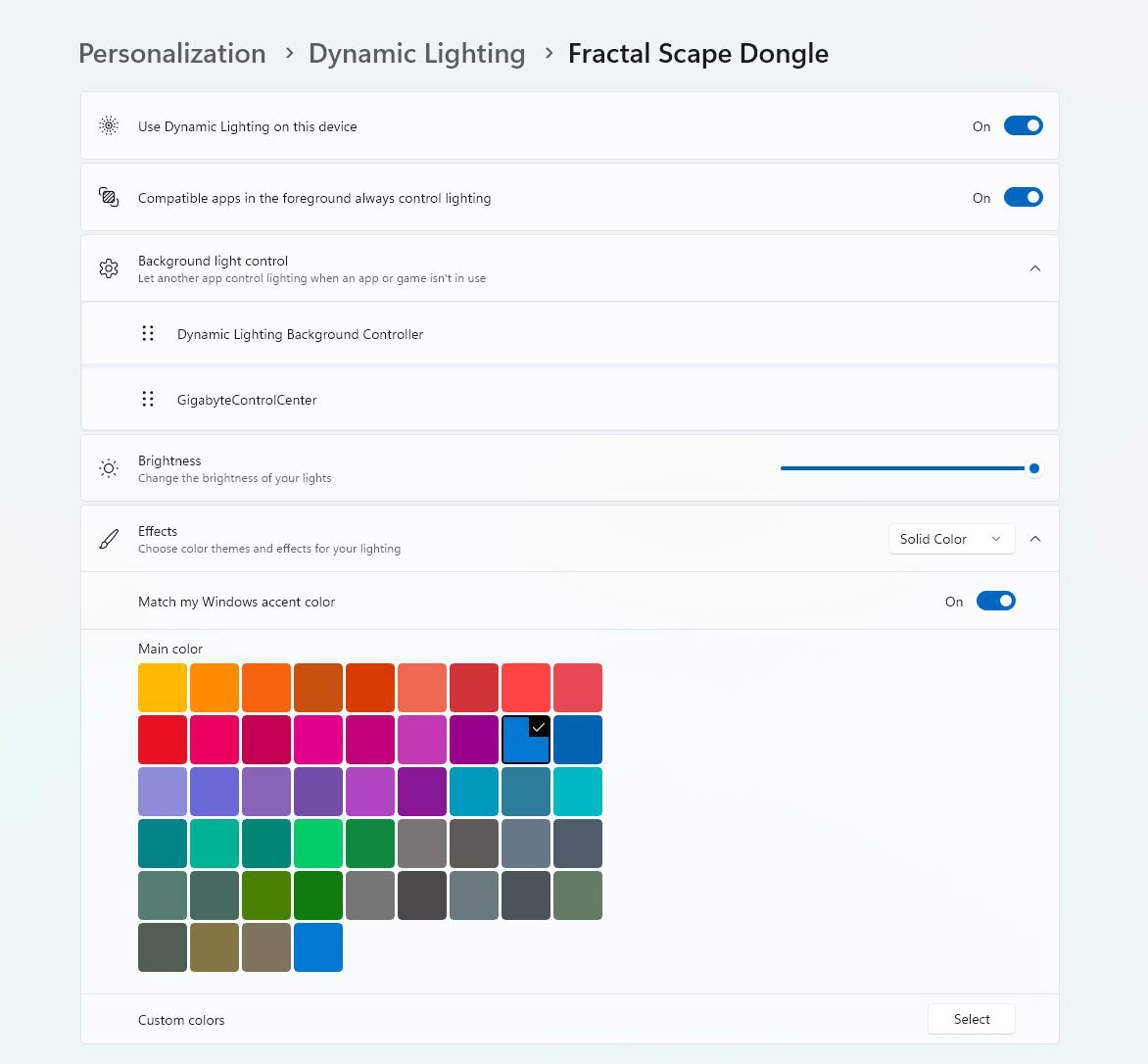Click the compatible apps overlay icon
Screen dimensions: 1148x1064
109,197
